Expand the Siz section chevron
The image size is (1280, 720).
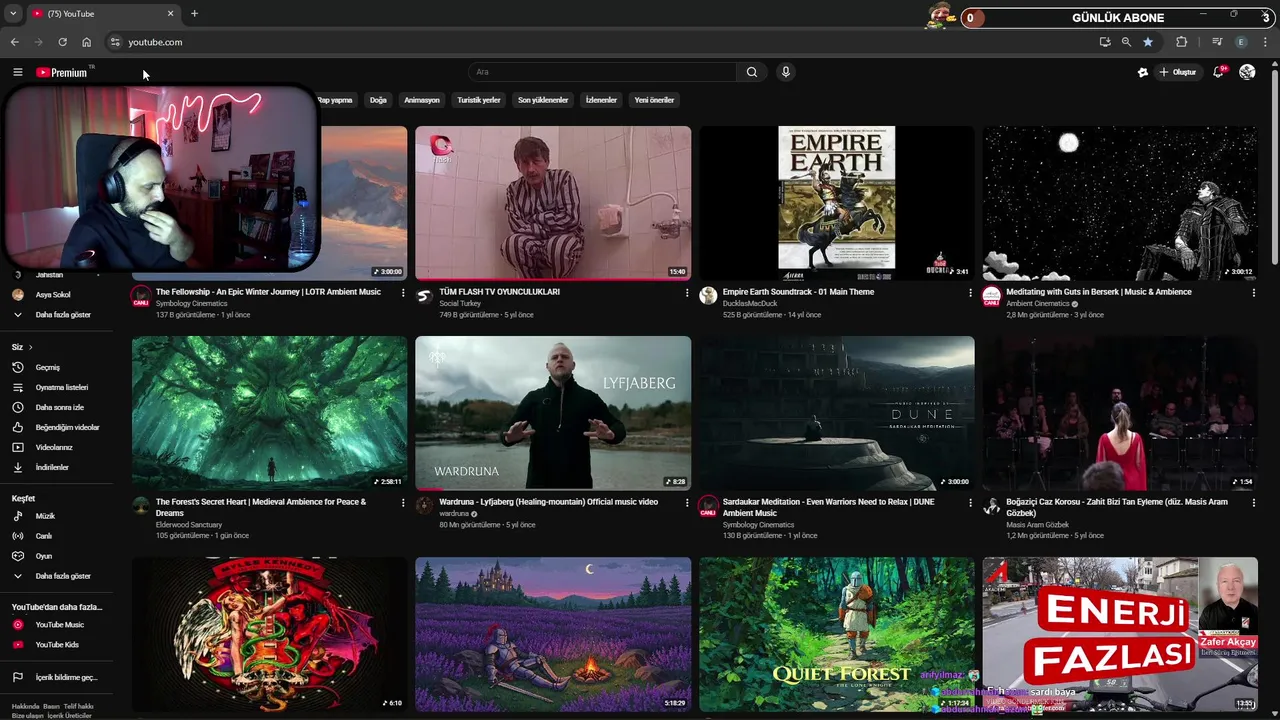pos(30,347)
